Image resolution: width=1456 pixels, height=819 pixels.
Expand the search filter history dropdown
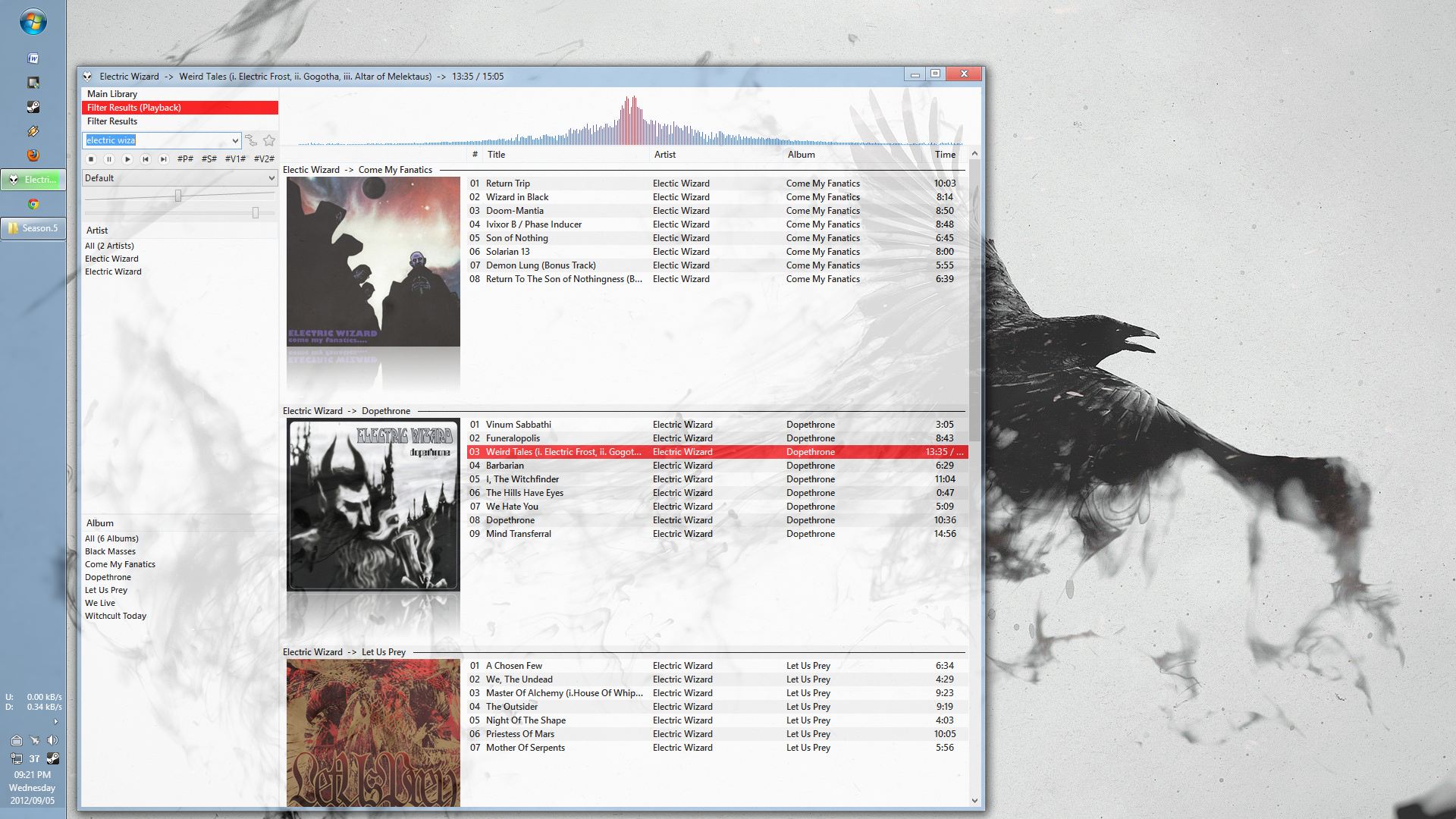(x=235, y=141)
